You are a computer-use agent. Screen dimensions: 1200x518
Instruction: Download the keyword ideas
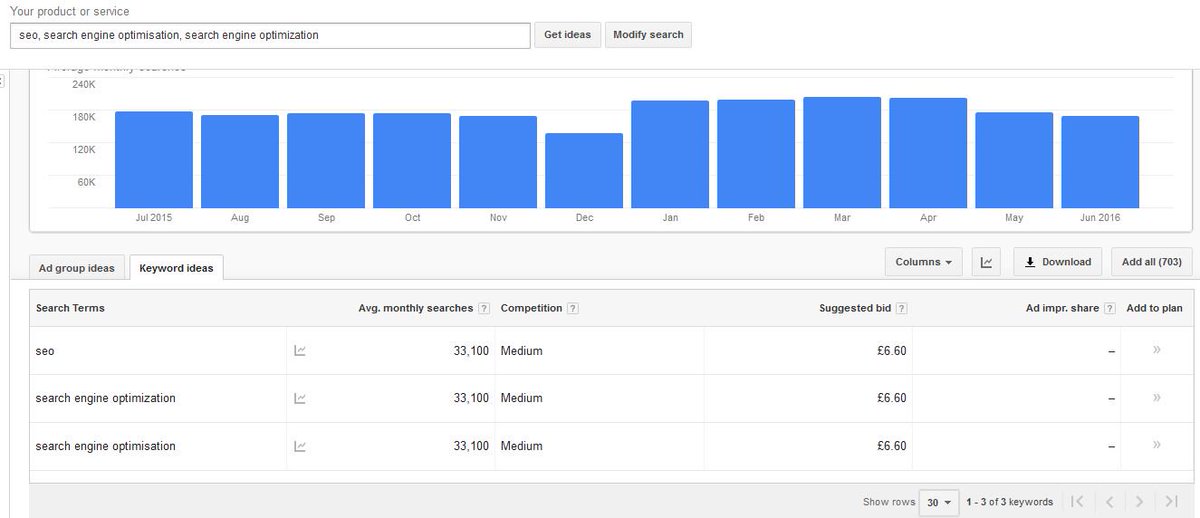1058,262
